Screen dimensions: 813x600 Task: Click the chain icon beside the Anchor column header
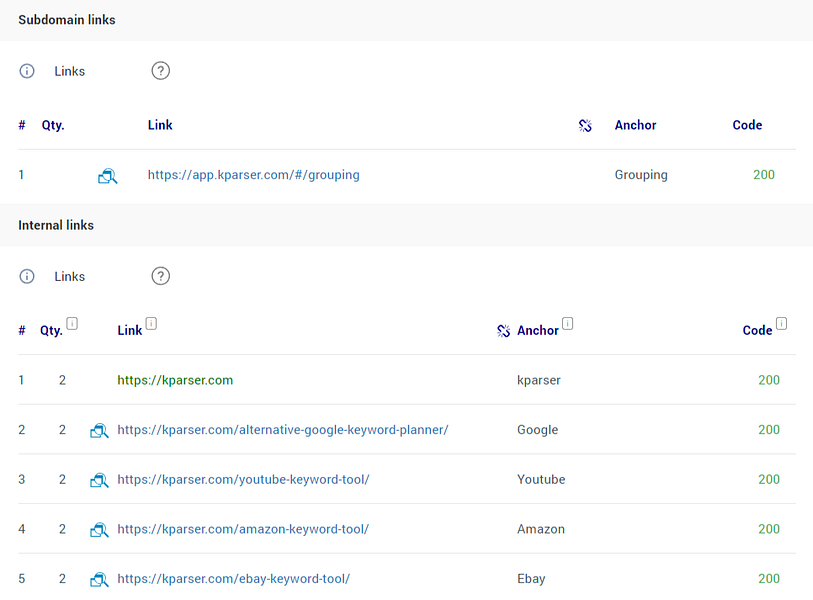(x=503, y=330)
